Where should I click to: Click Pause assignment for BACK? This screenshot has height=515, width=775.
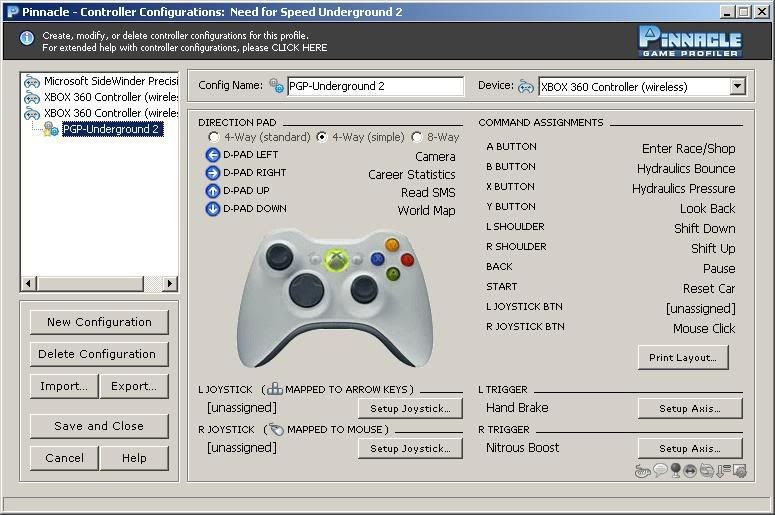coord(719,268)
